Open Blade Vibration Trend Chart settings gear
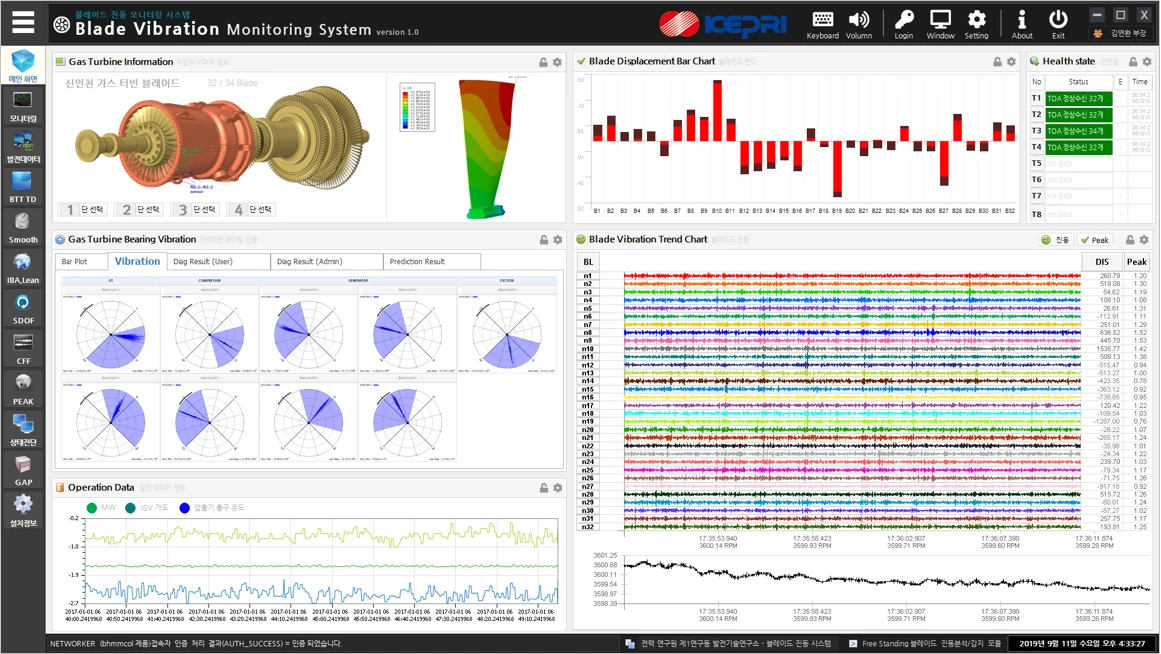The height and width of the screenshot is (654, 1161). point(1144,240)
